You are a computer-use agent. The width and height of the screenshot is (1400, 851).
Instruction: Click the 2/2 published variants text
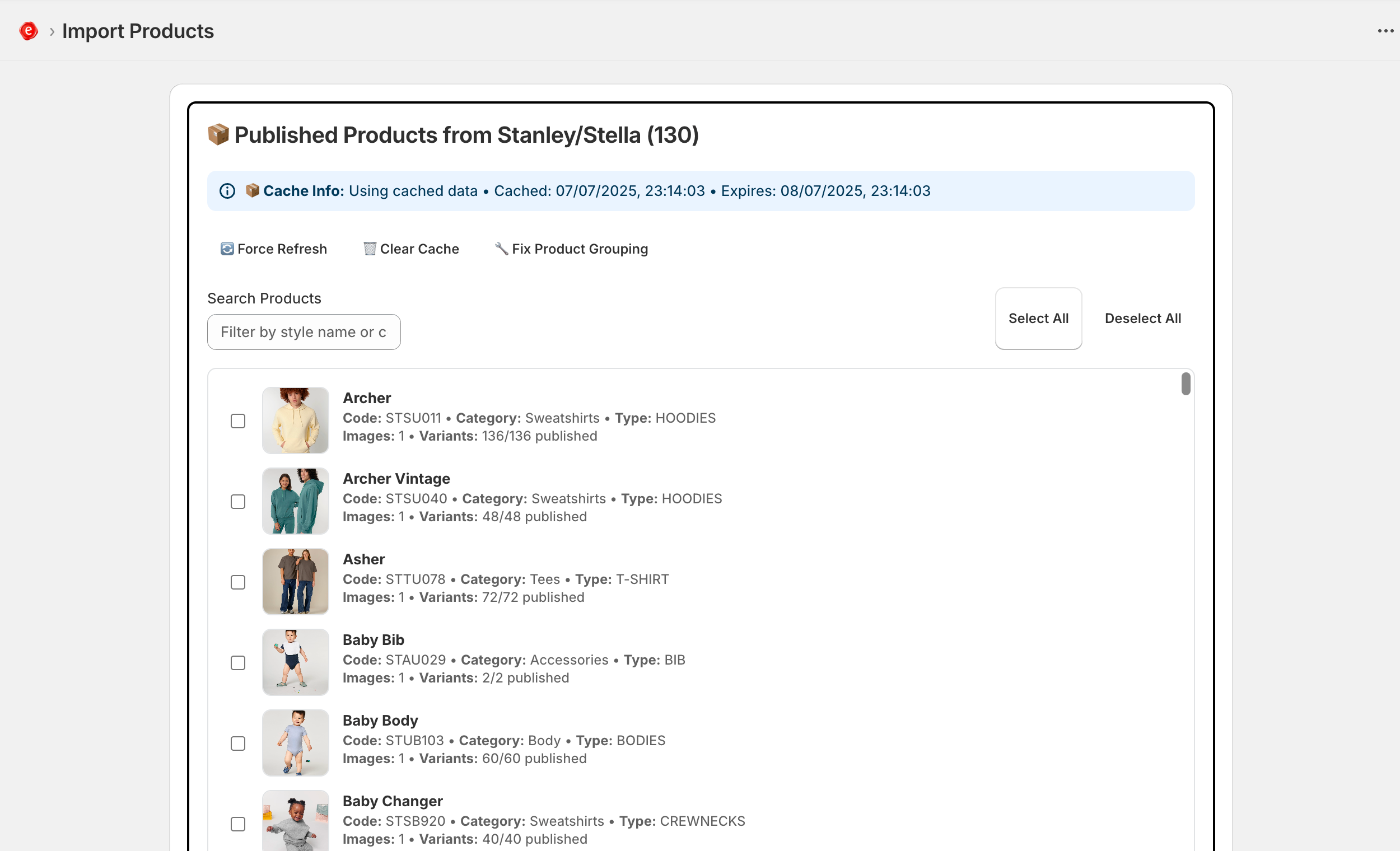[x=526, y=679]
